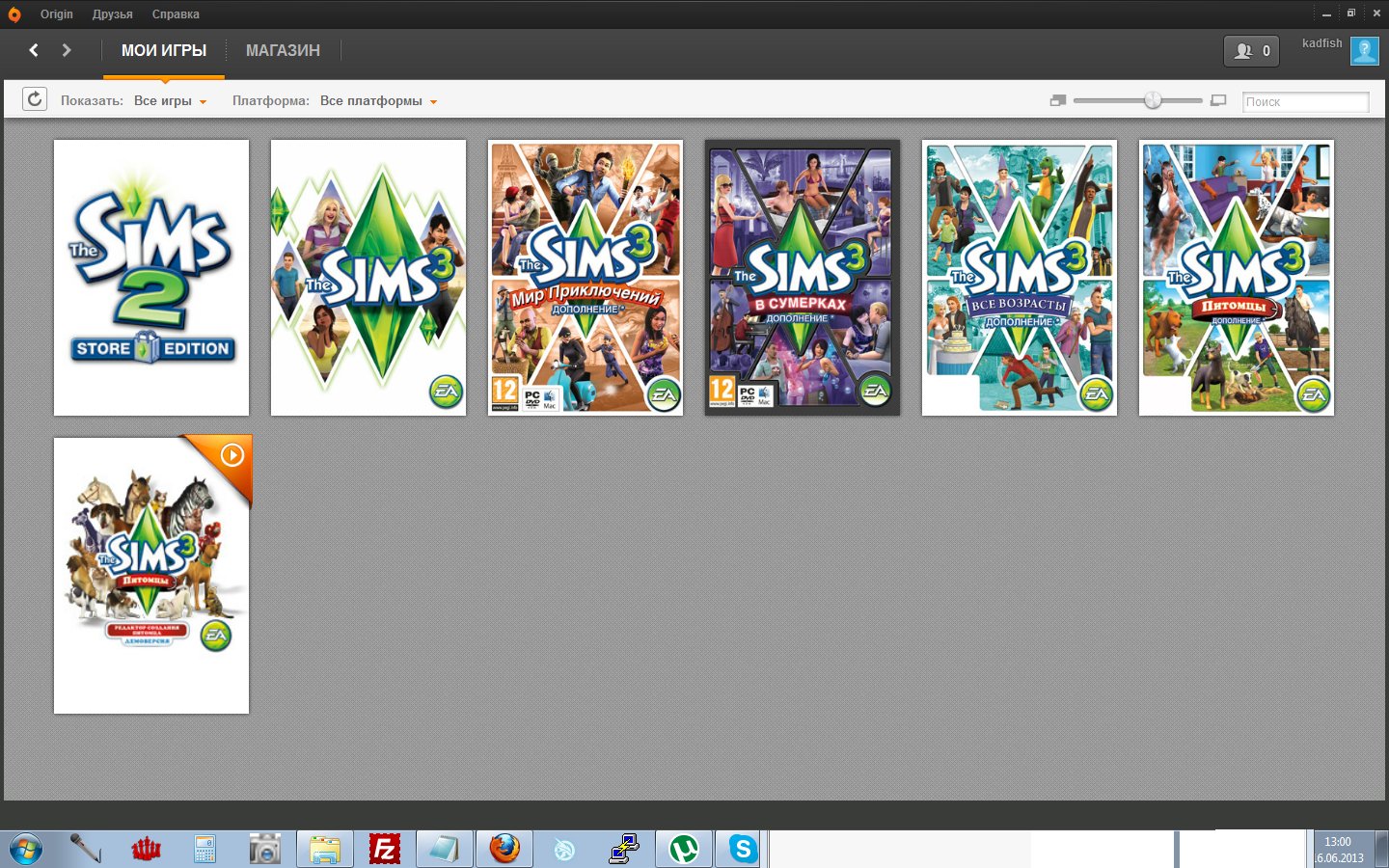Click the kadfish username

pos(1321,43)
